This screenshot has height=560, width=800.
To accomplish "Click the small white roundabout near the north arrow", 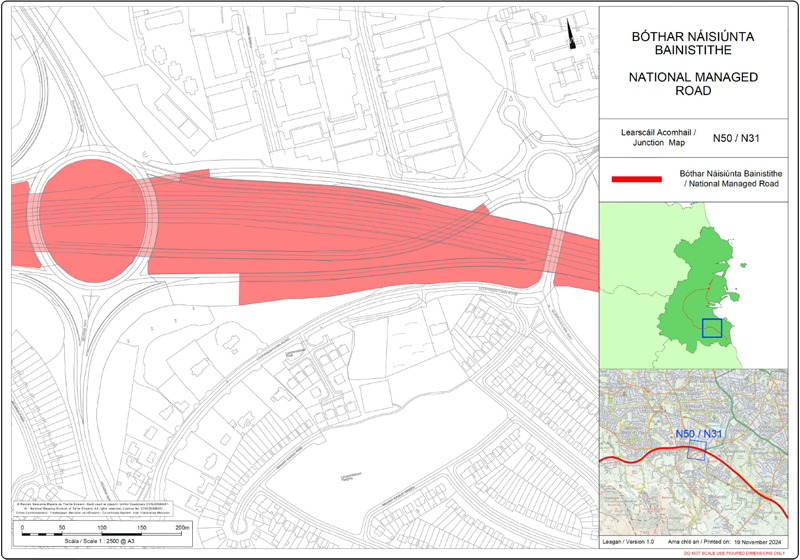I will (x=551, y=176).
